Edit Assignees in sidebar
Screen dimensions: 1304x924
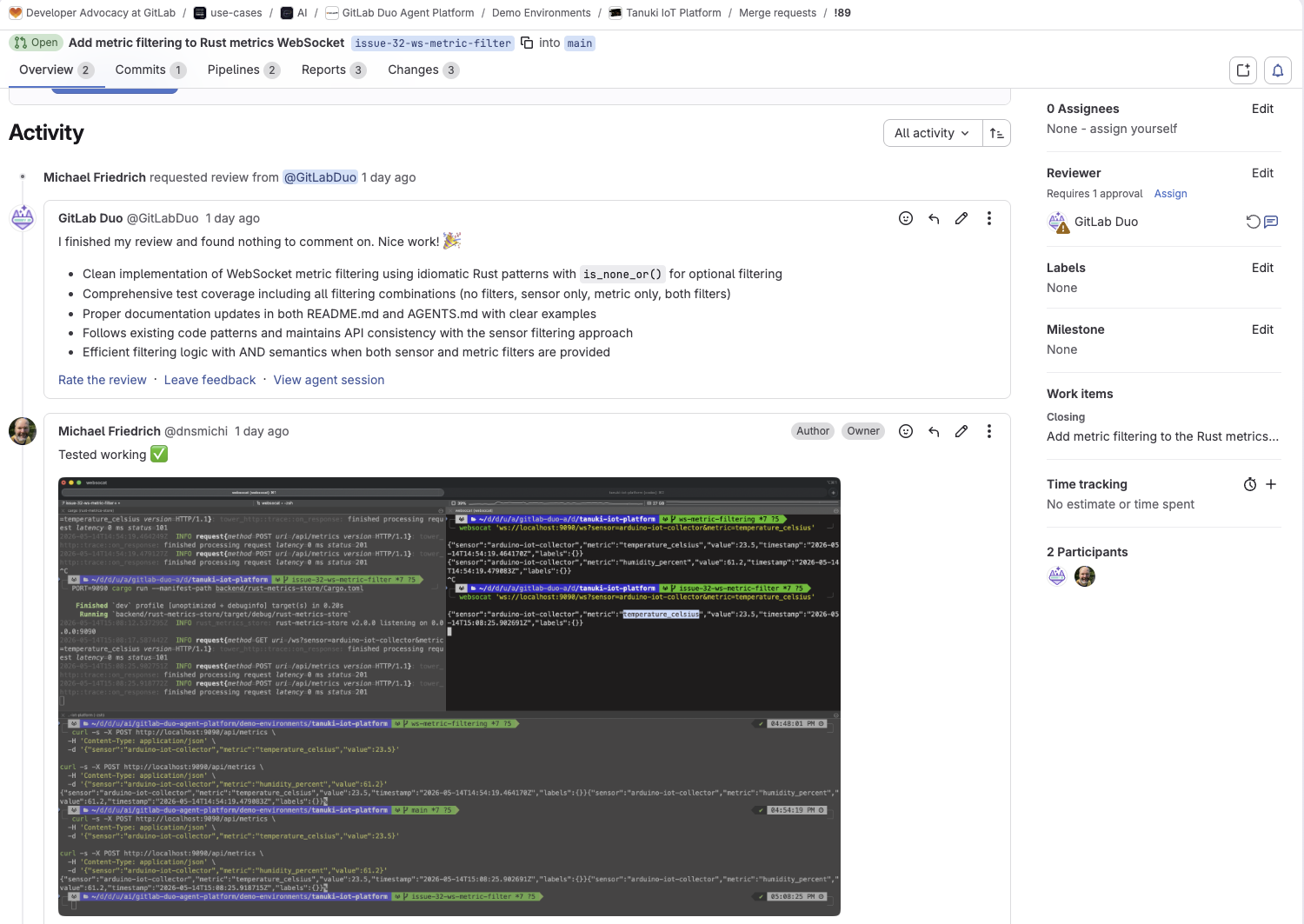pyautogui.click(x=1262, y=109)
